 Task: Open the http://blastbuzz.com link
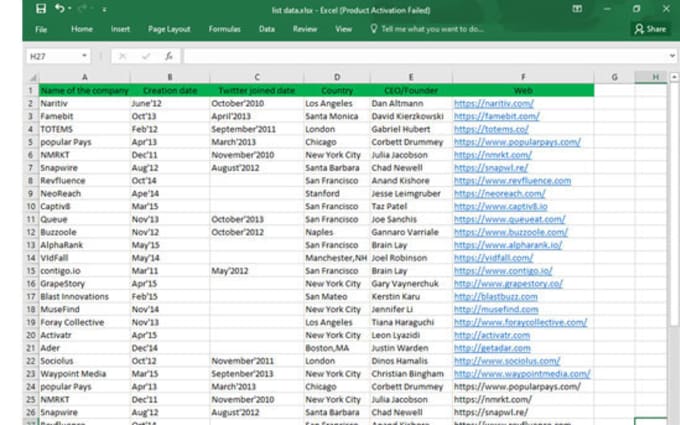(x=496, y=297)
